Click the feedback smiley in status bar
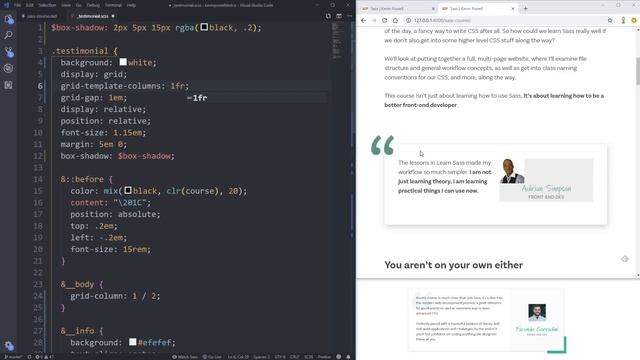Image resolution: width=640 pixels, height=360 pixels. 338,357
